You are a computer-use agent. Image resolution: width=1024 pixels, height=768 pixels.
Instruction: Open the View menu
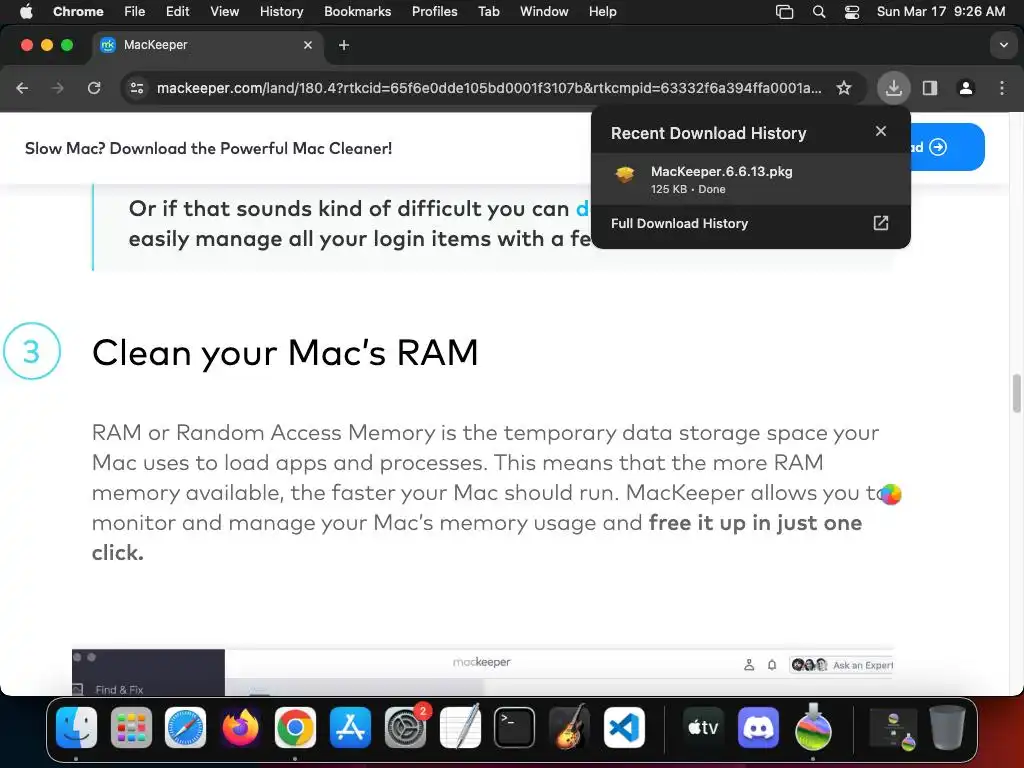(225, 11)
